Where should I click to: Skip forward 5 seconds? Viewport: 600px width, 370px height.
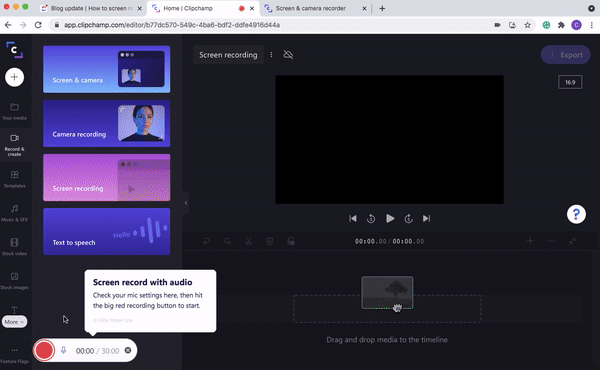pos(408,218)
